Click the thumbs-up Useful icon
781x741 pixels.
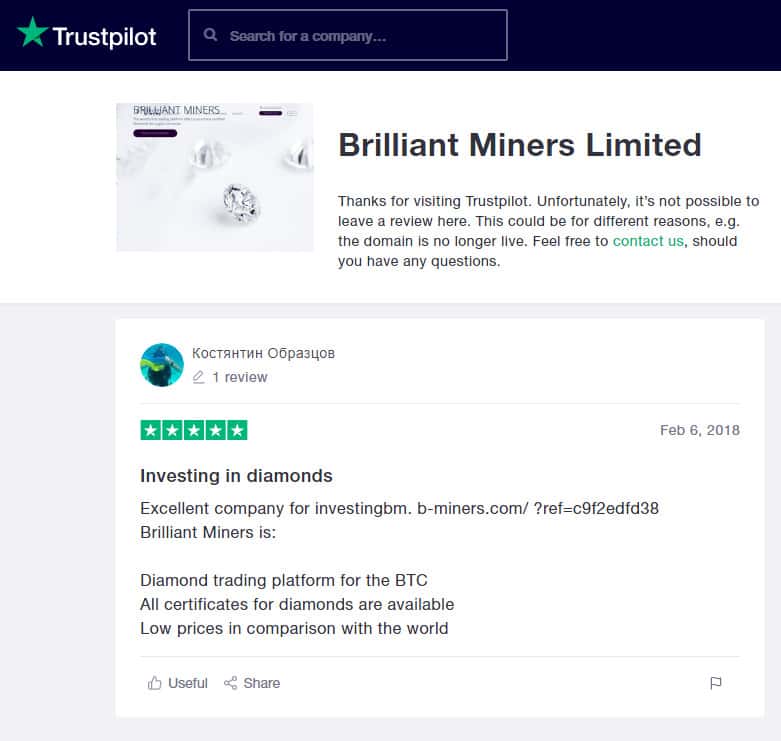coord(155,683)
